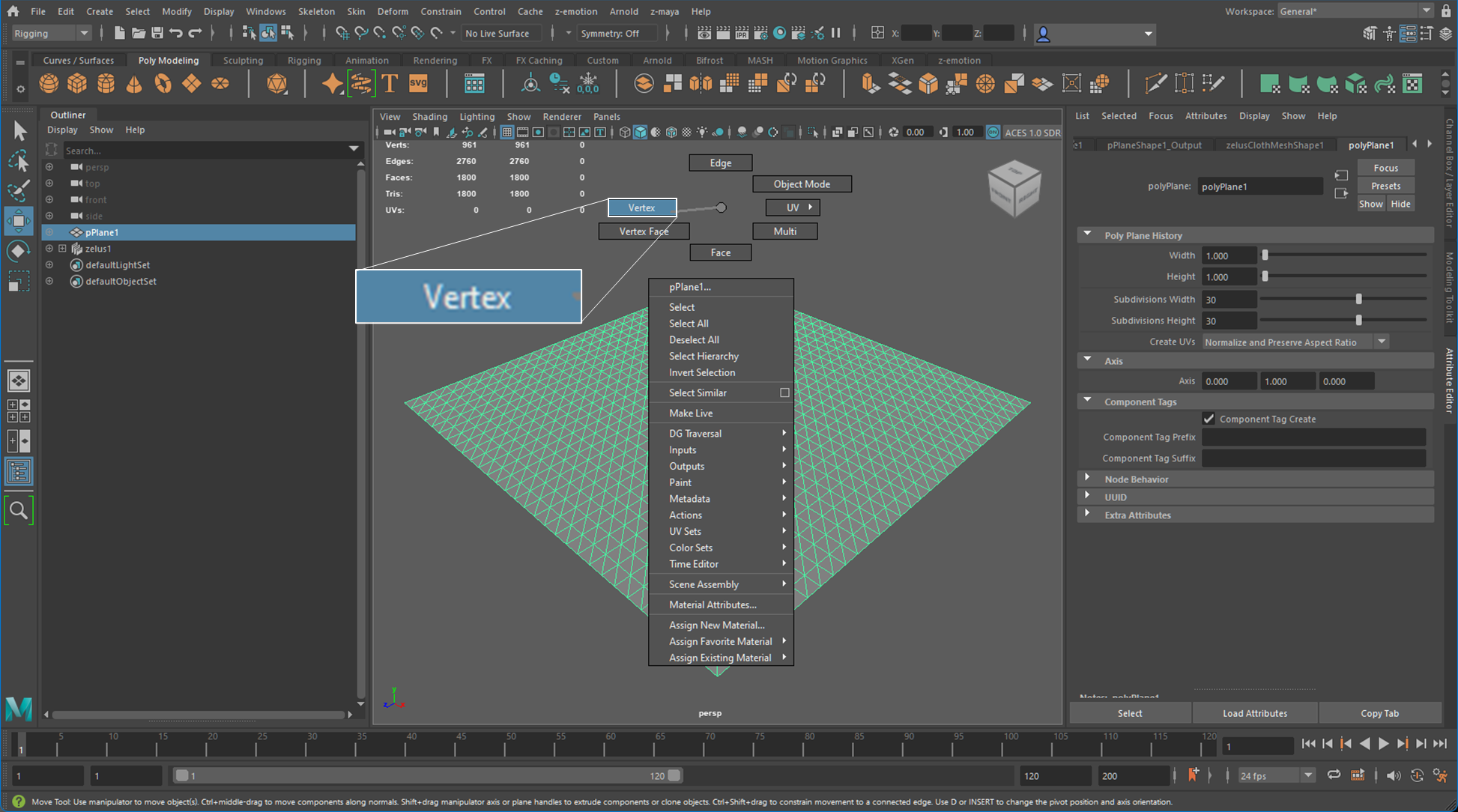1458x812 pixels.
Task: Expand the Extra Attributes section
Action: click(1088, 515)
